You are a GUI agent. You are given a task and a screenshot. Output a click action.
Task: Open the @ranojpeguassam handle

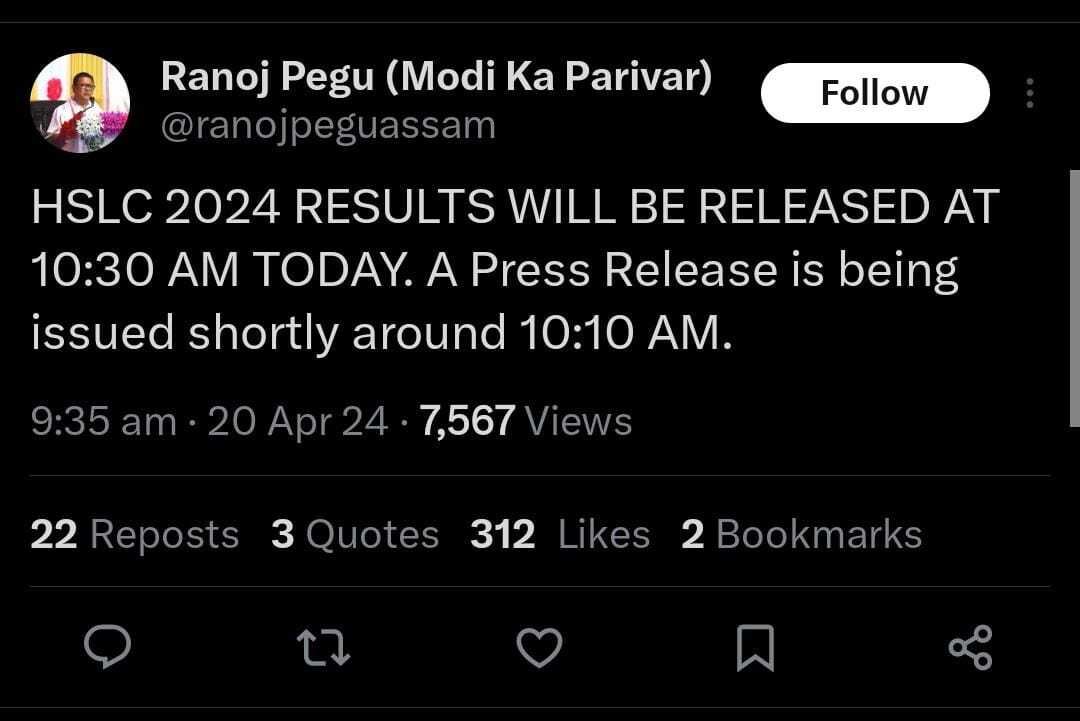328,126
